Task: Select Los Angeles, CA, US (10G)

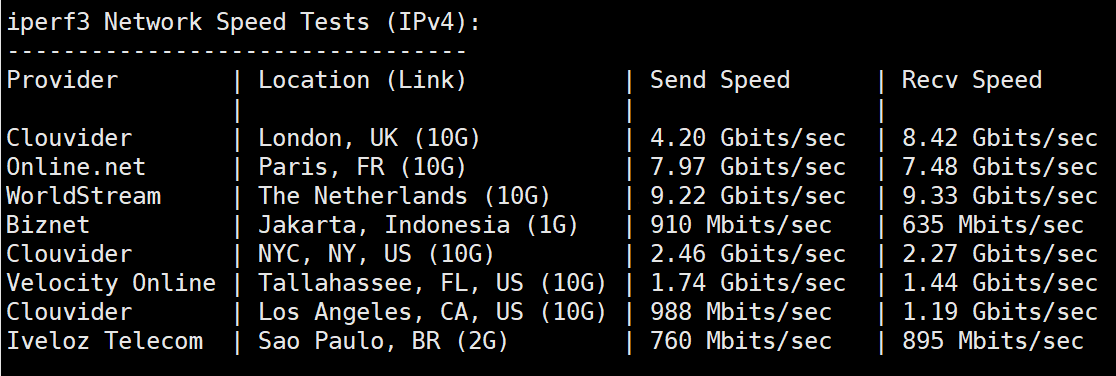Action: pyautogui.click(x=432, y=312)
